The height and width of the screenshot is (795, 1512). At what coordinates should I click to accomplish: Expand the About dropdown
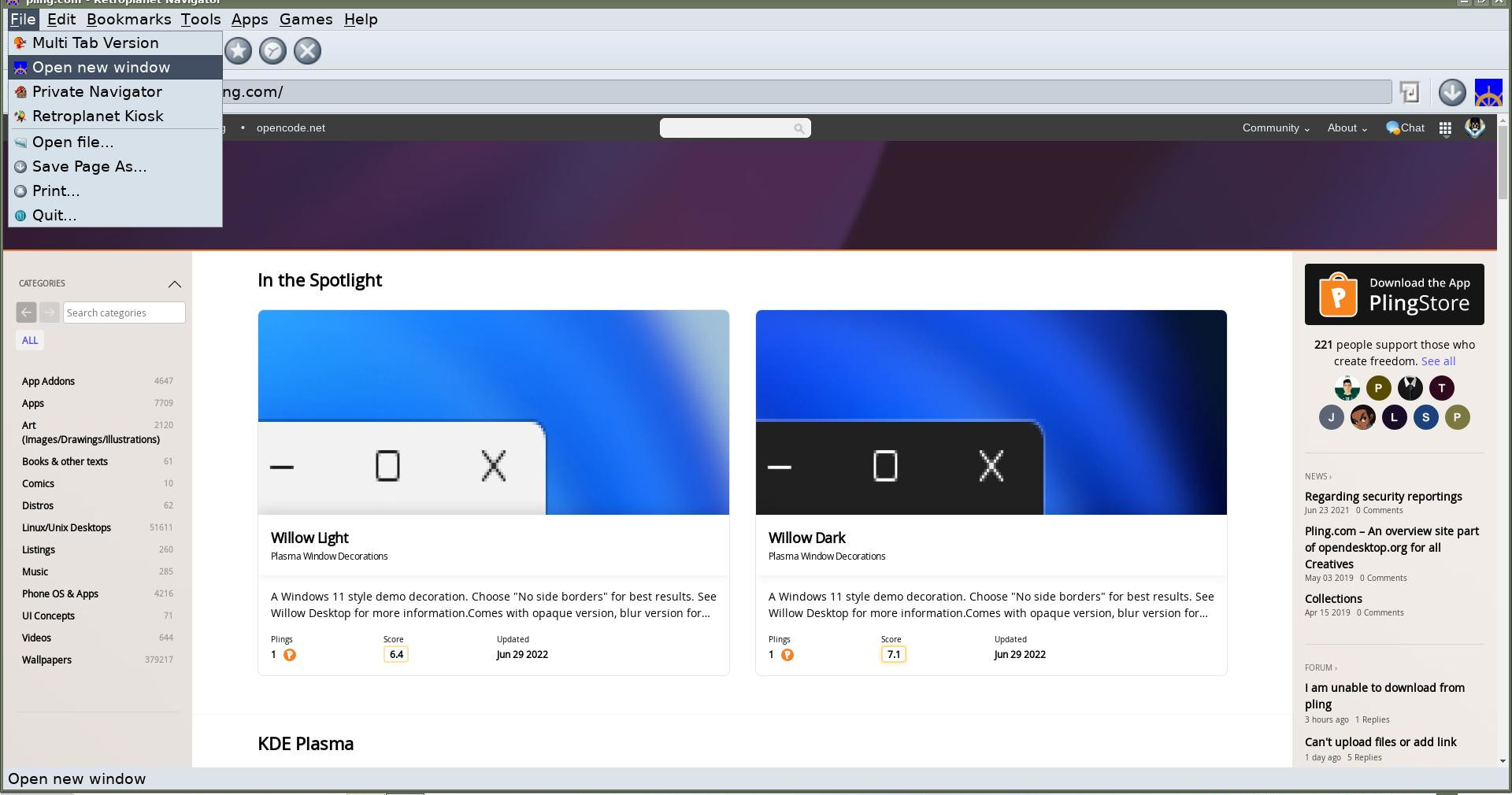point(1347,128)
